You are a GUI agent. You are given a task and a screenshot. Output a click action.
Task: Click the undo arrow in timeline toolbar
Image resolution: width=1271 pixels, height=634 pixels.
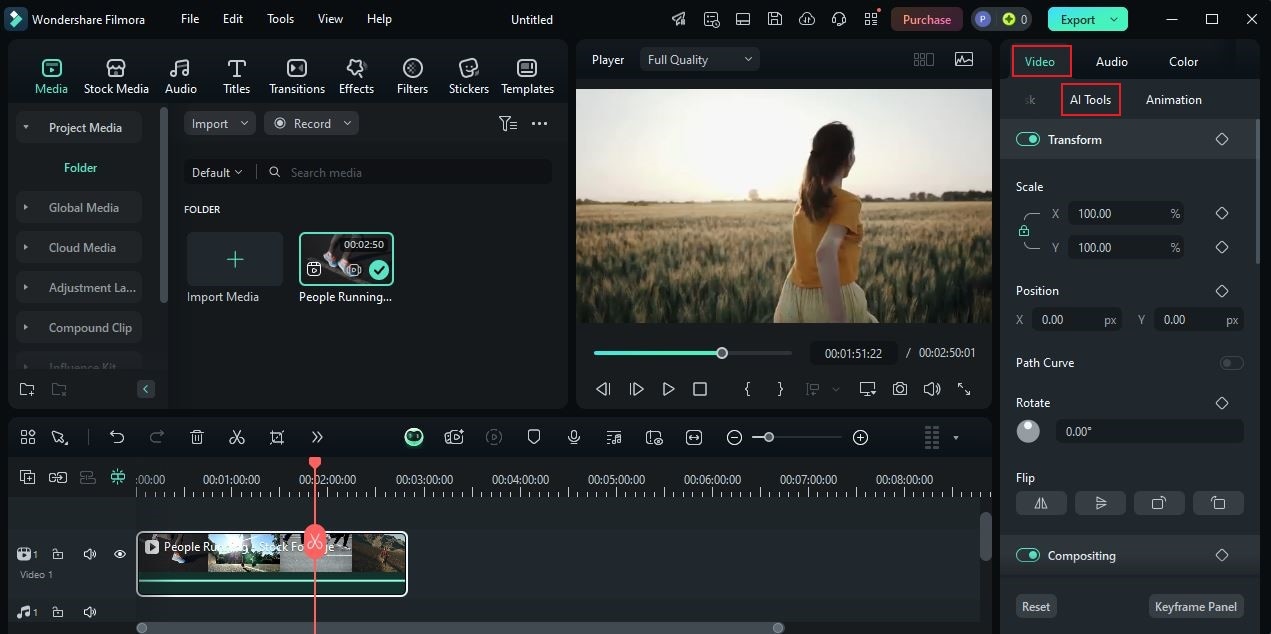pyautogui.click(x=117, y=437)
